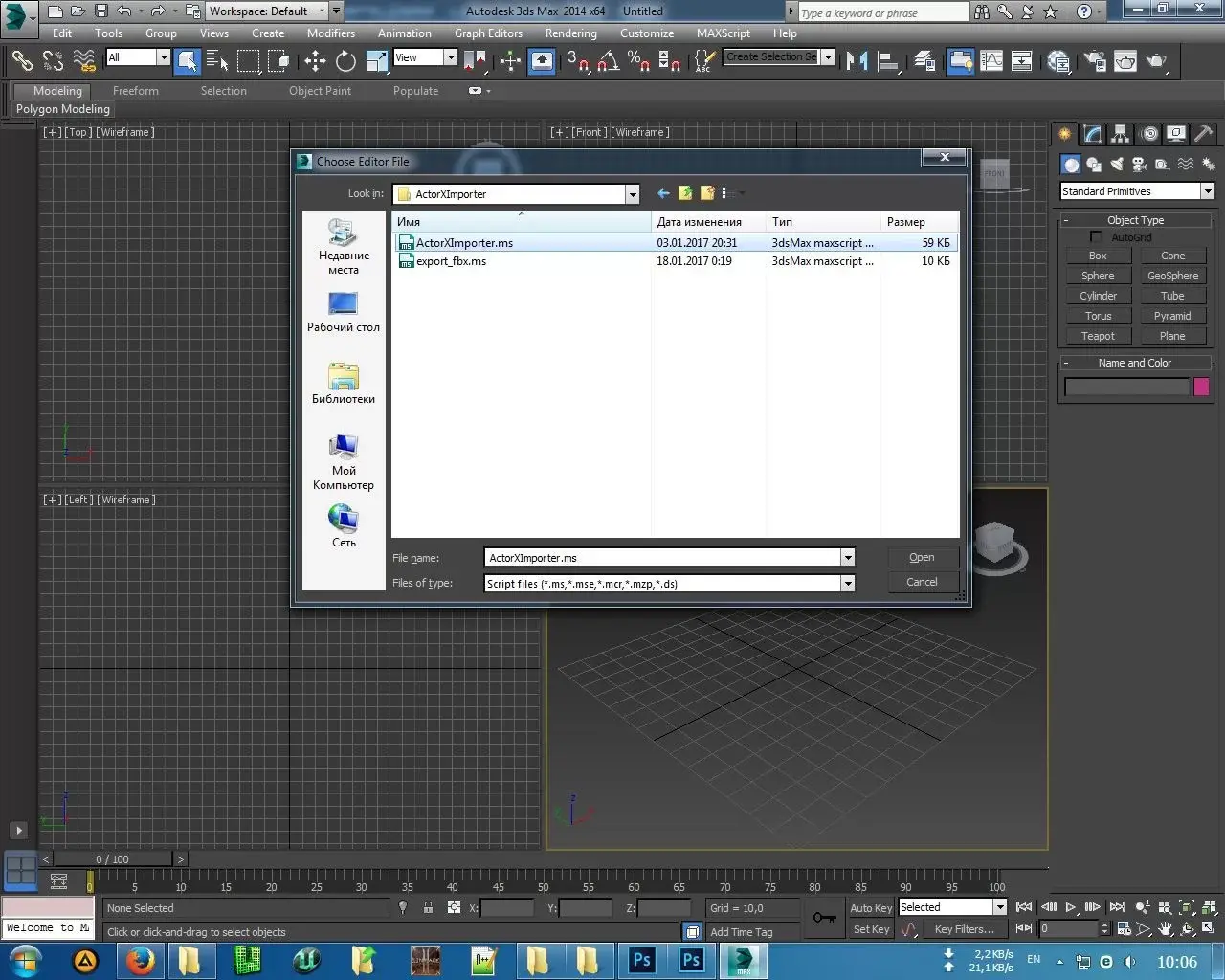Viewport: 1225px width, 980px height.
Task: Select export_fbx.ms in the file list
Action: click(x=452, y=261)
